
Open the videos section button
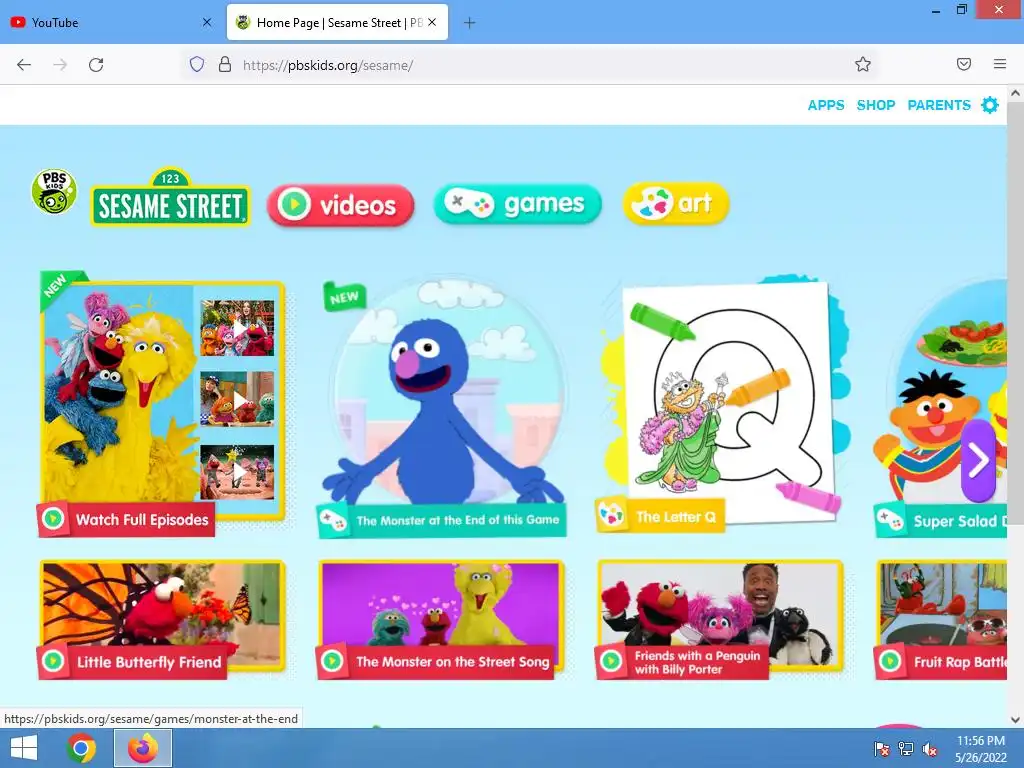click(x=341, y=205)
